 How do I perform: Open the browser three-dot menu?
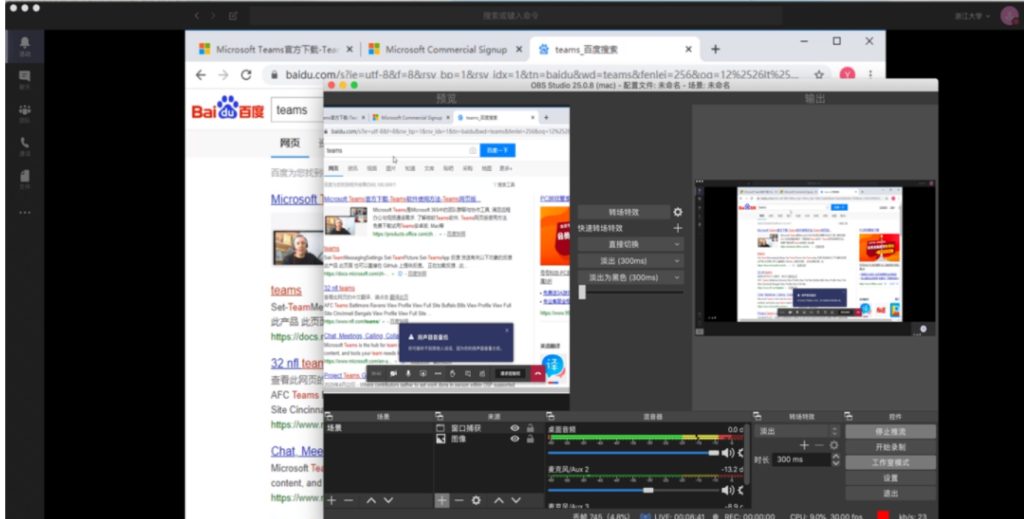click(870, 75)
